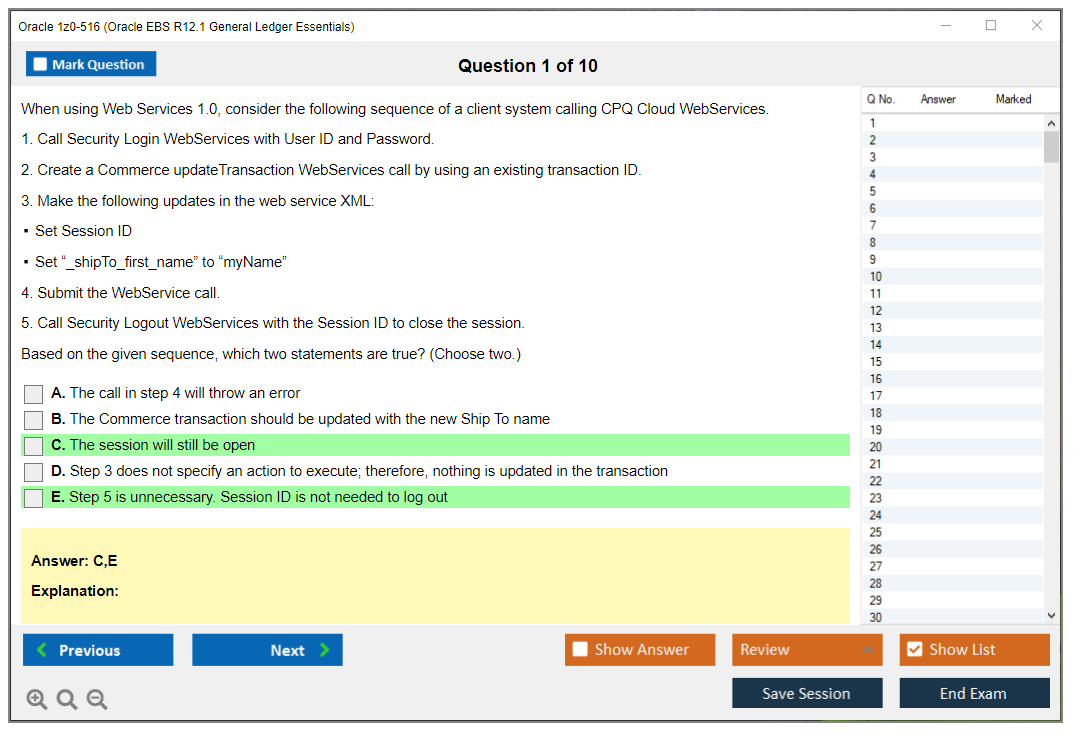Select question 20 in the list
1075x735 pixels.
click(876, 447)
